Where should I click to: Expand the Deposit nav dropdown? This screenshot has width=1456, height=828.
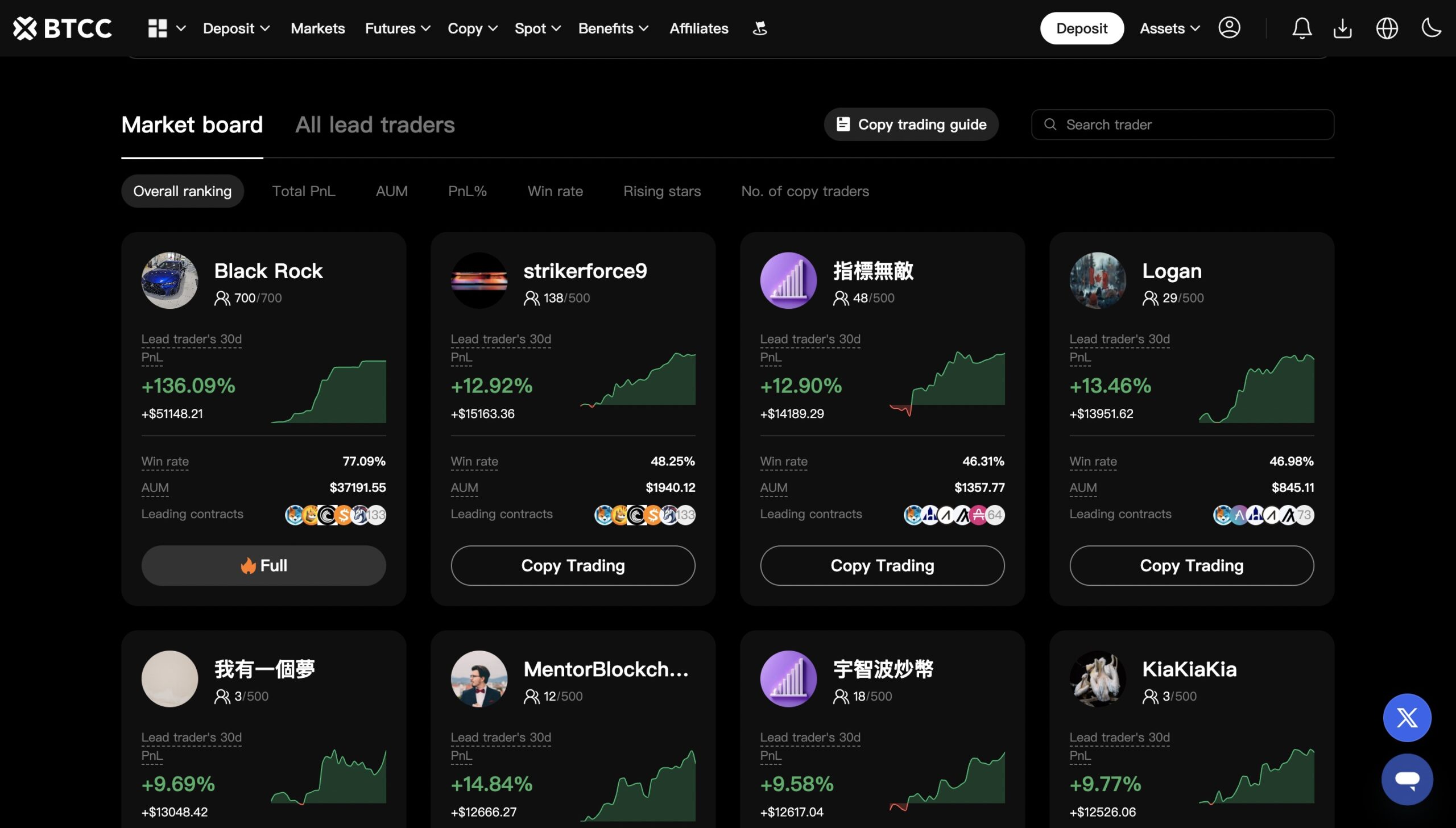click(x=236, y=28)
